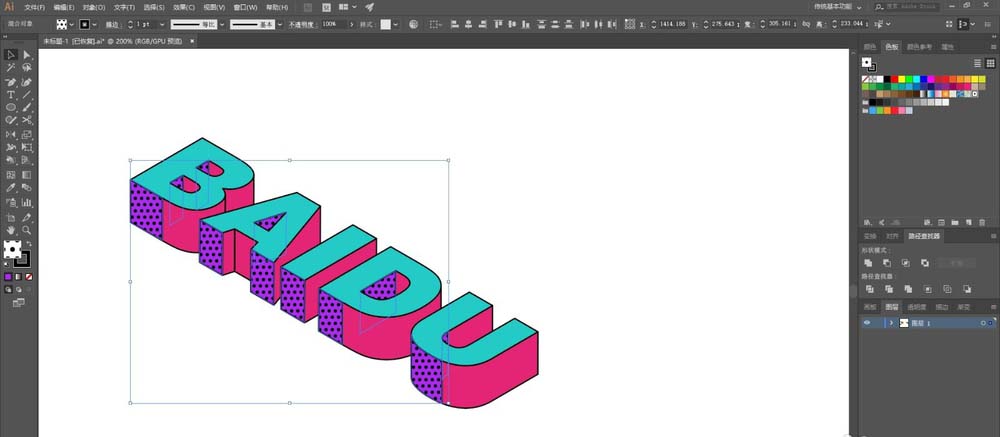
Task: Switch swatches to list view
Action: 977,63
